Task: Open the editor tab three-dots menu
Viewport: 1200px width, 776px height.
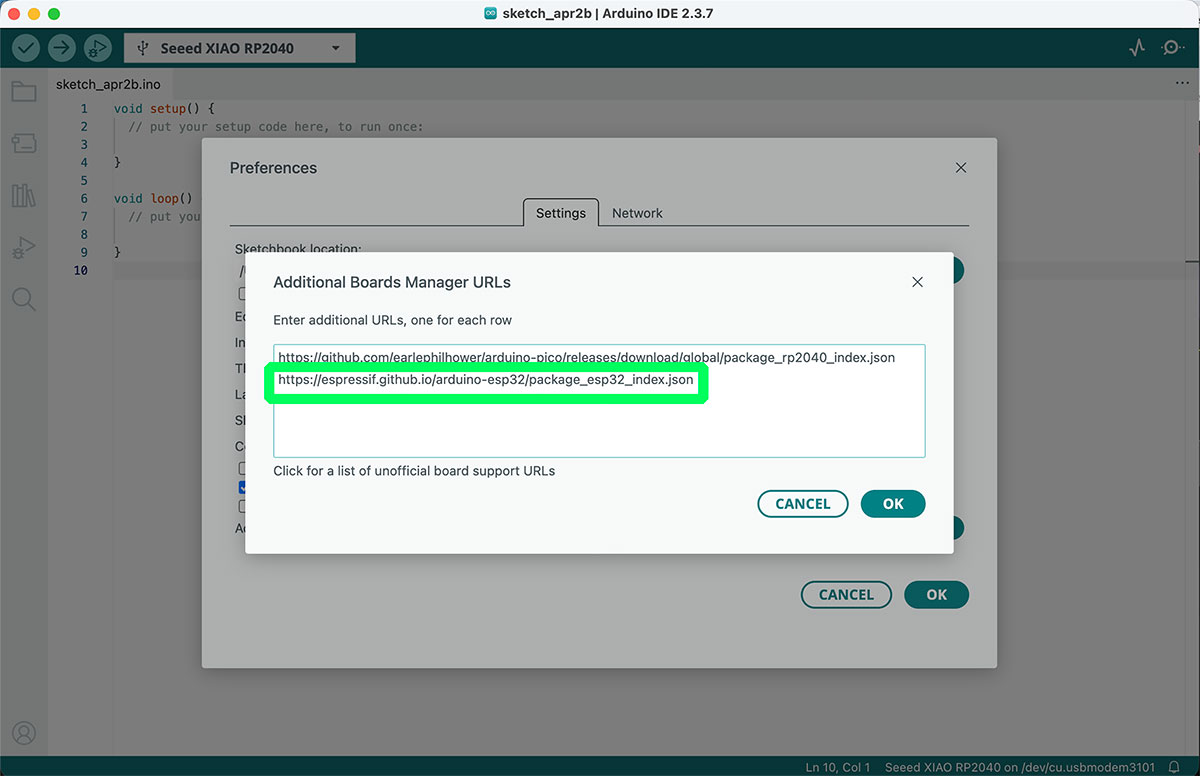Action: pos(1182,84)
